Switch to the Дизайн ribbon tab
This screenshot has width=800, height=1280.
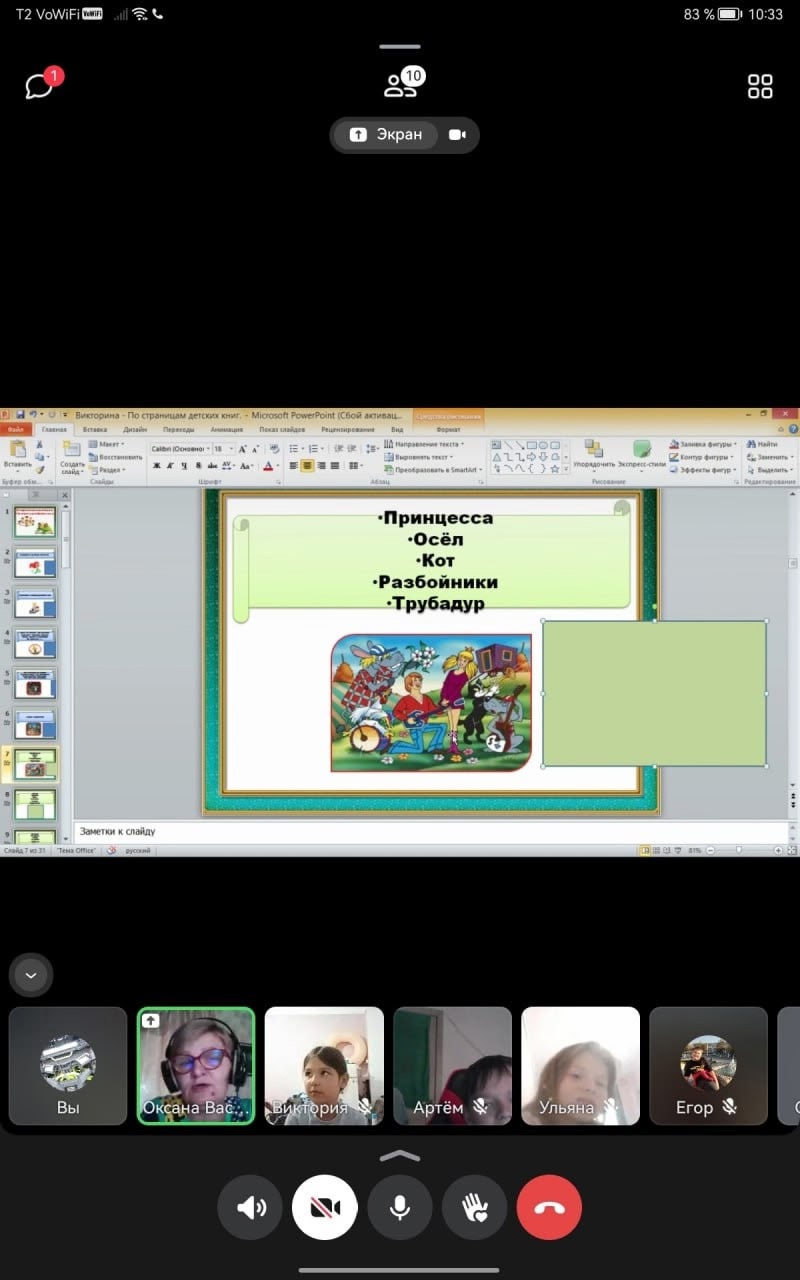pyautogui.click(x=134, y=428)
